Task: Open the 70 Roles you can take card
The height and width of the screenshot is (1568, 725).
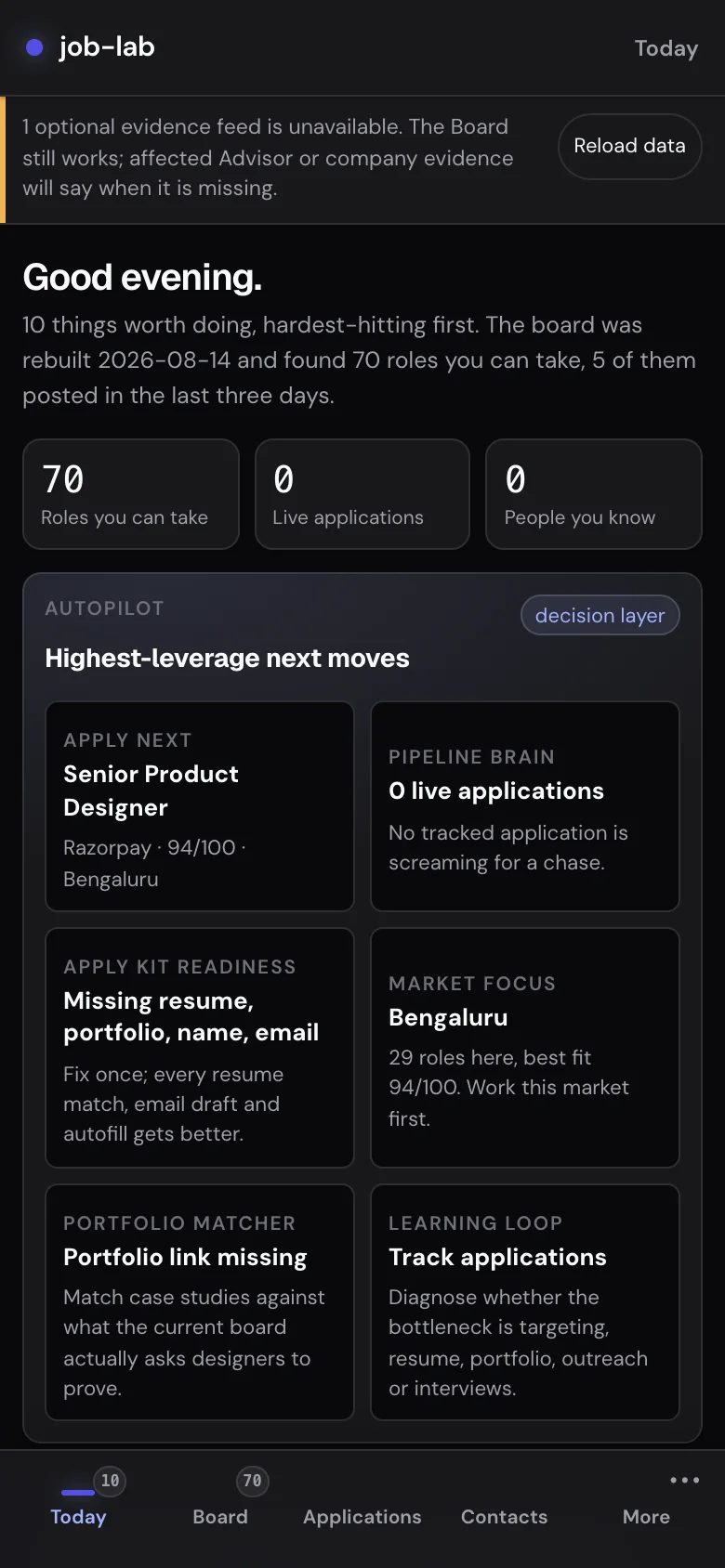Action: tap(131, 494)
